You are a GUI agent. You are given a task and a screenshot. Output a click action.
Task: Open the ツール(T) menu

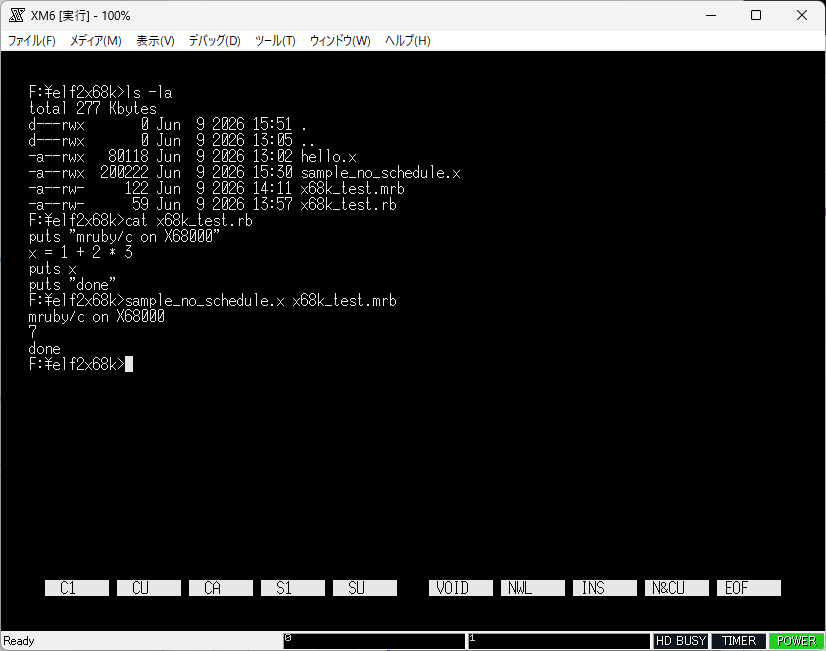[275, 41]
